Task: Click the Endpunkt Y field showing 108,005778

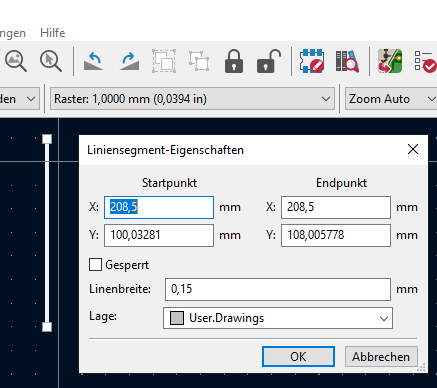Action: 336,235
